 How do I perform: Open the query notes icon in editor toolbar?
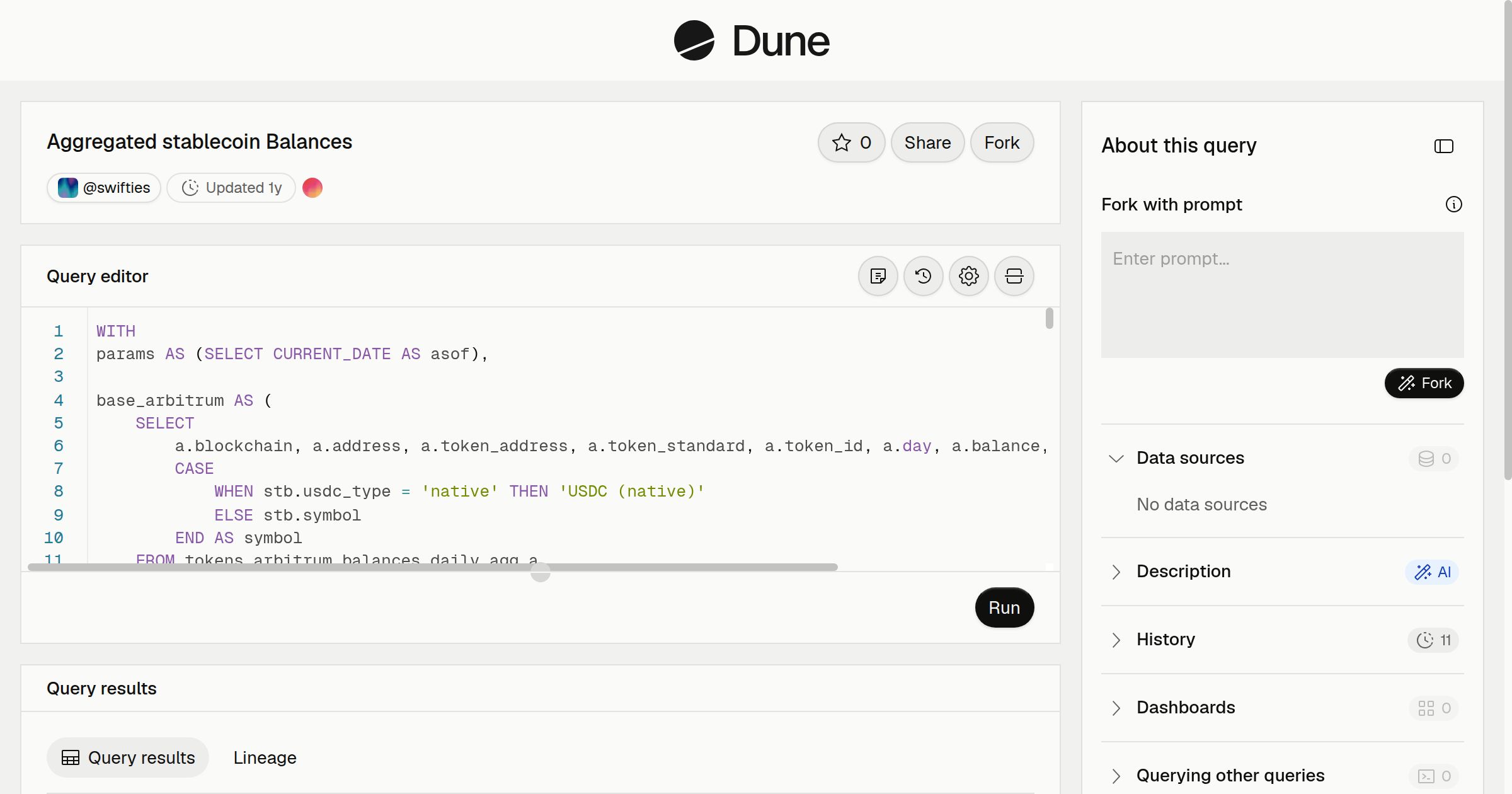[x=878, y=276]
